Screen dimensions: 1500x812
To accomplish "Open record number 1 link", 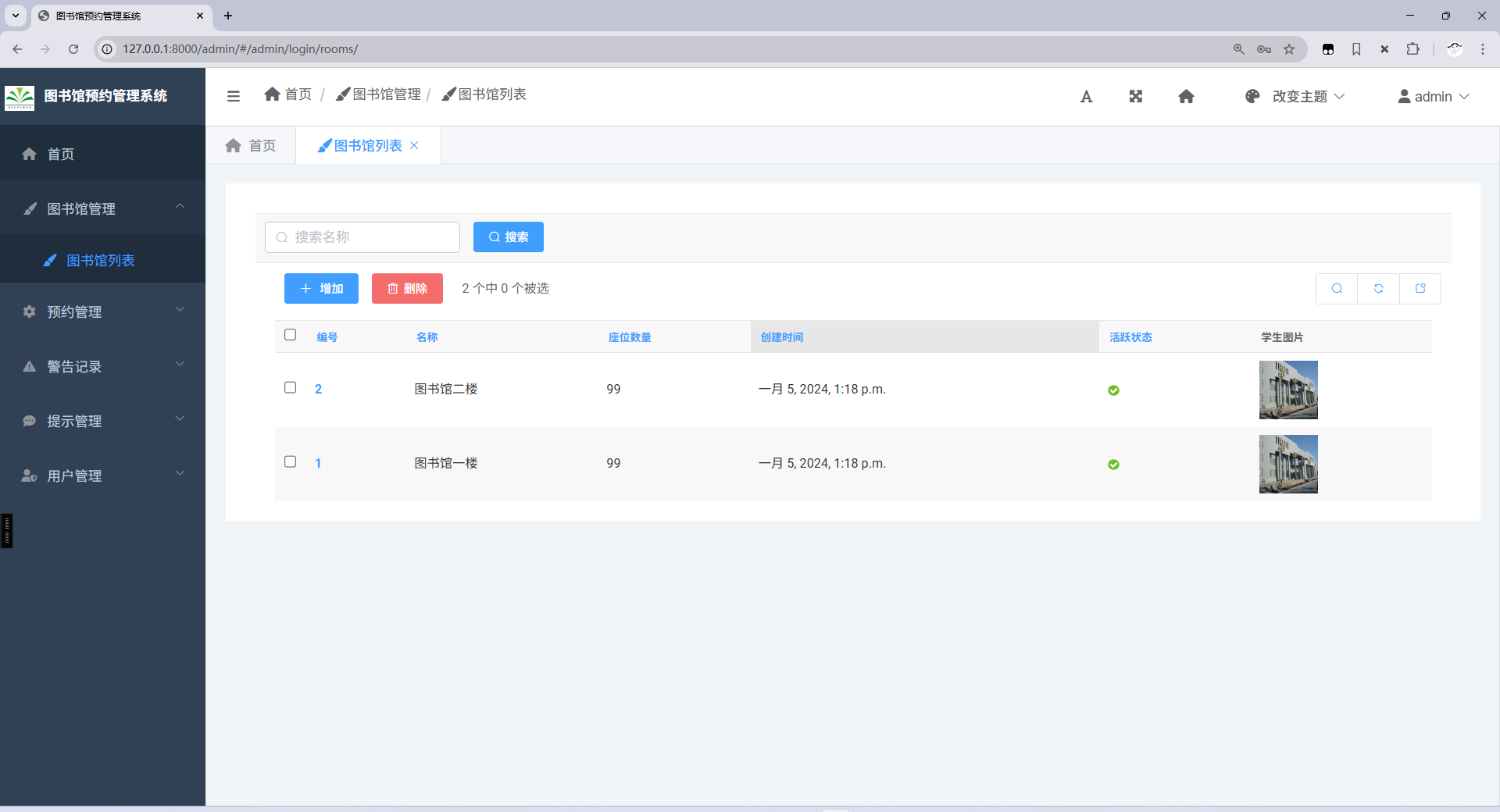I will (x=318, y=464).
